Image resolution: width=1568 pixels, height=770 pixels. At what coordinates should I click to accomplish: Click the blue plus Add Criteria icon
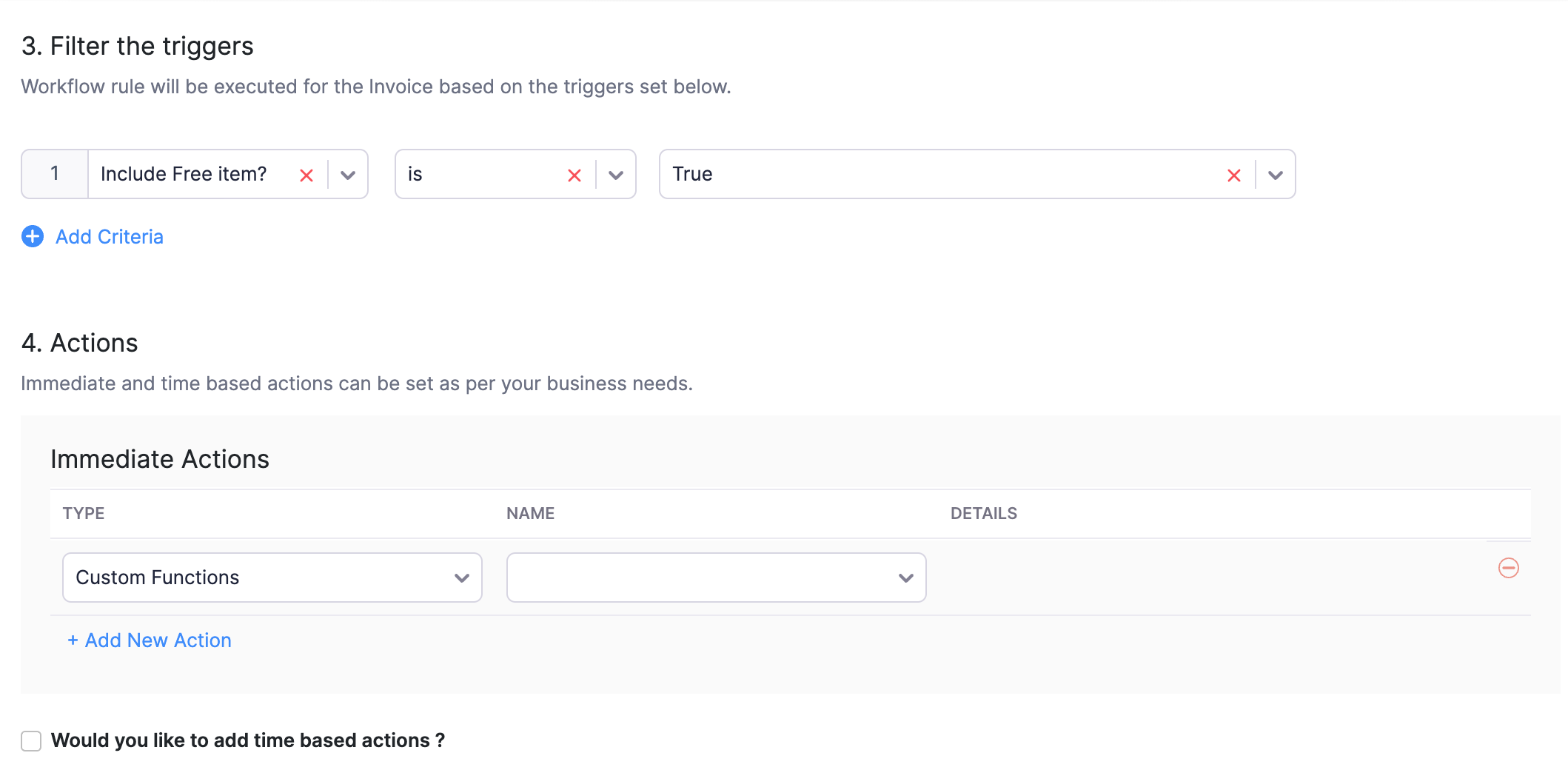pos(33,237)
